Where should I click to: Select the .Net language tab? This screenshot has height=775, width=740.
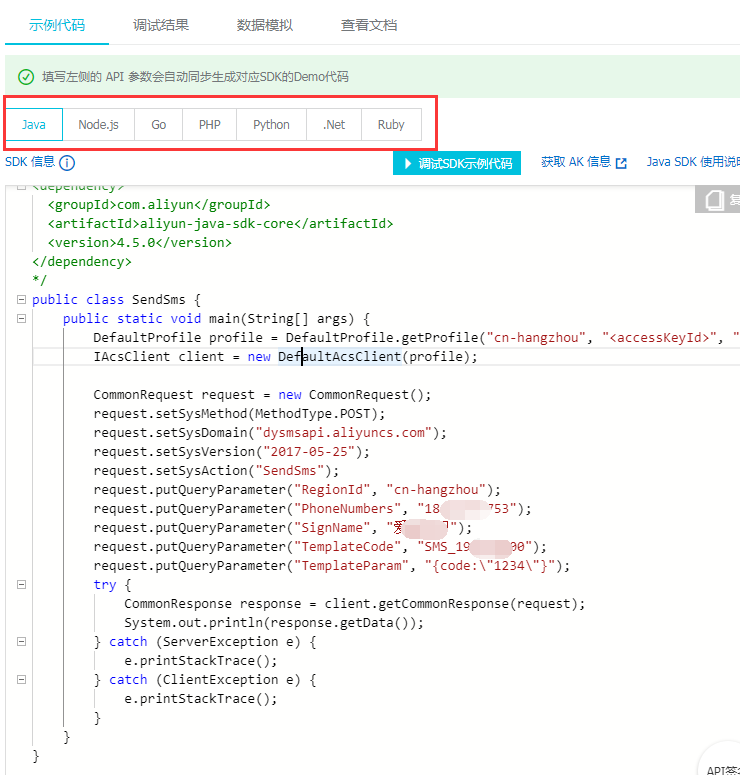(334, 125)
